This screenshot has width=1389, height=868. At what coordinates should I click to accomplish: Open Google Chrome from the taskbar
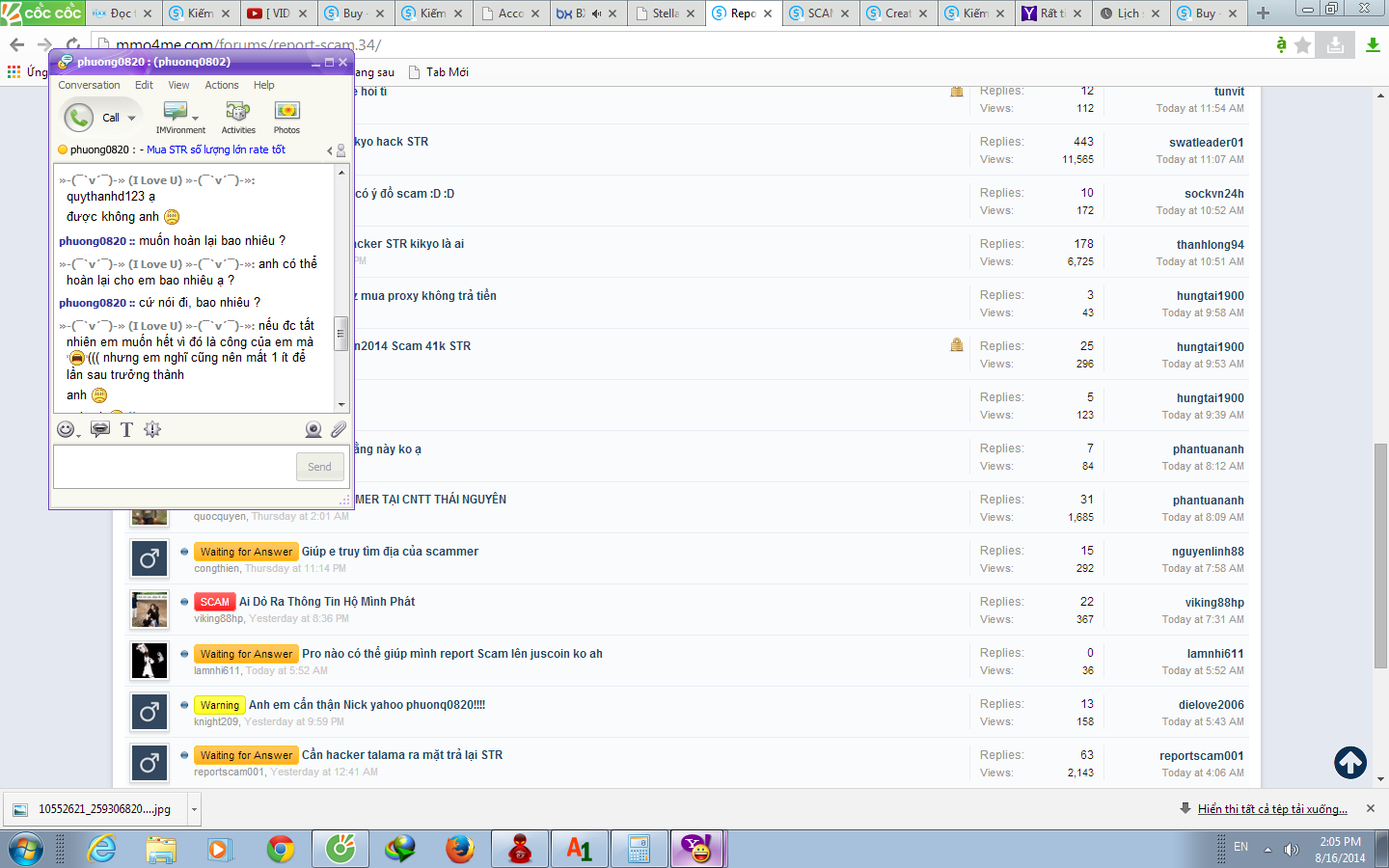click(x=281, y=850)
